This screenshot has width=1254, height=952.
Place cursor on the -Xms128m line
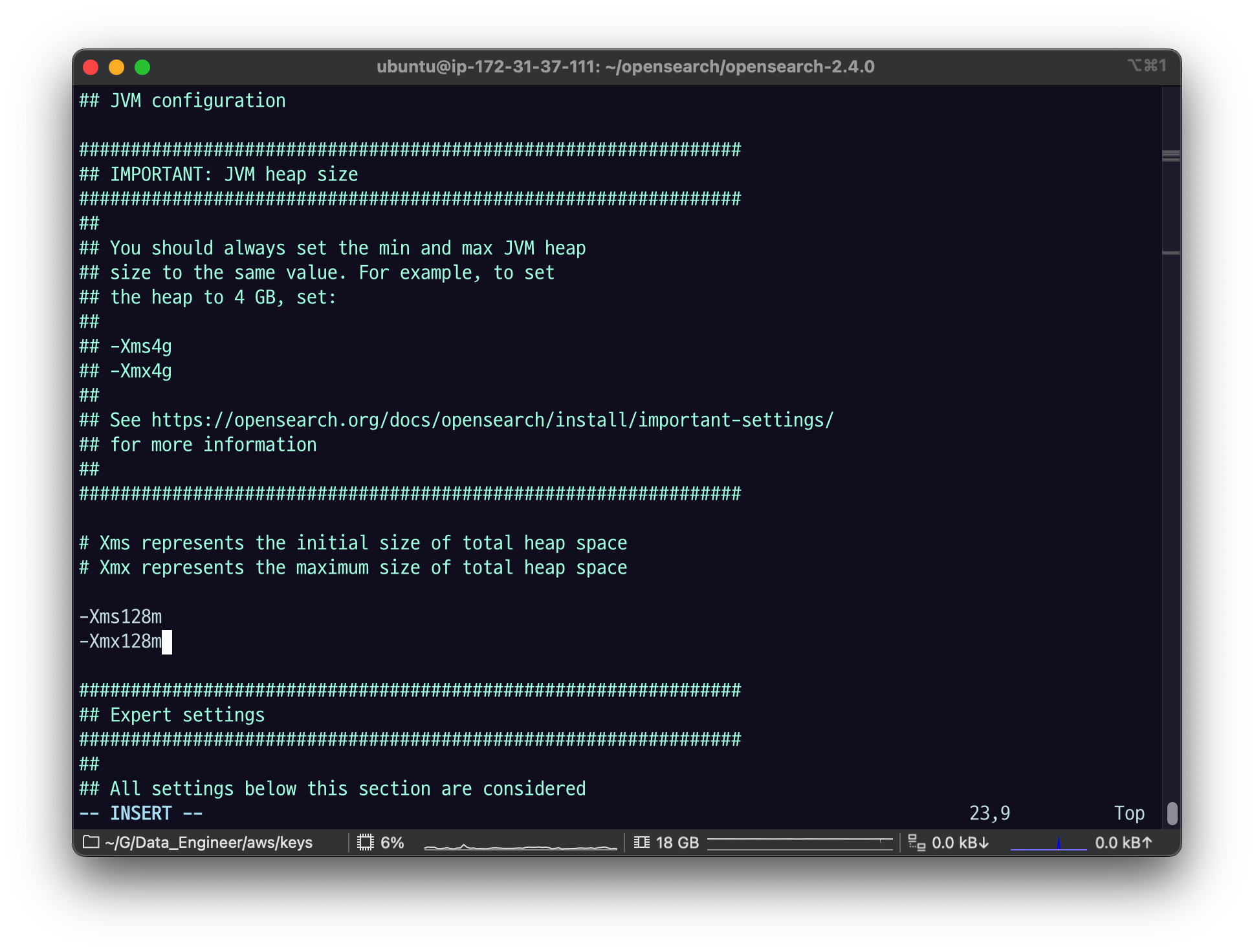click(x=121, y=617)
